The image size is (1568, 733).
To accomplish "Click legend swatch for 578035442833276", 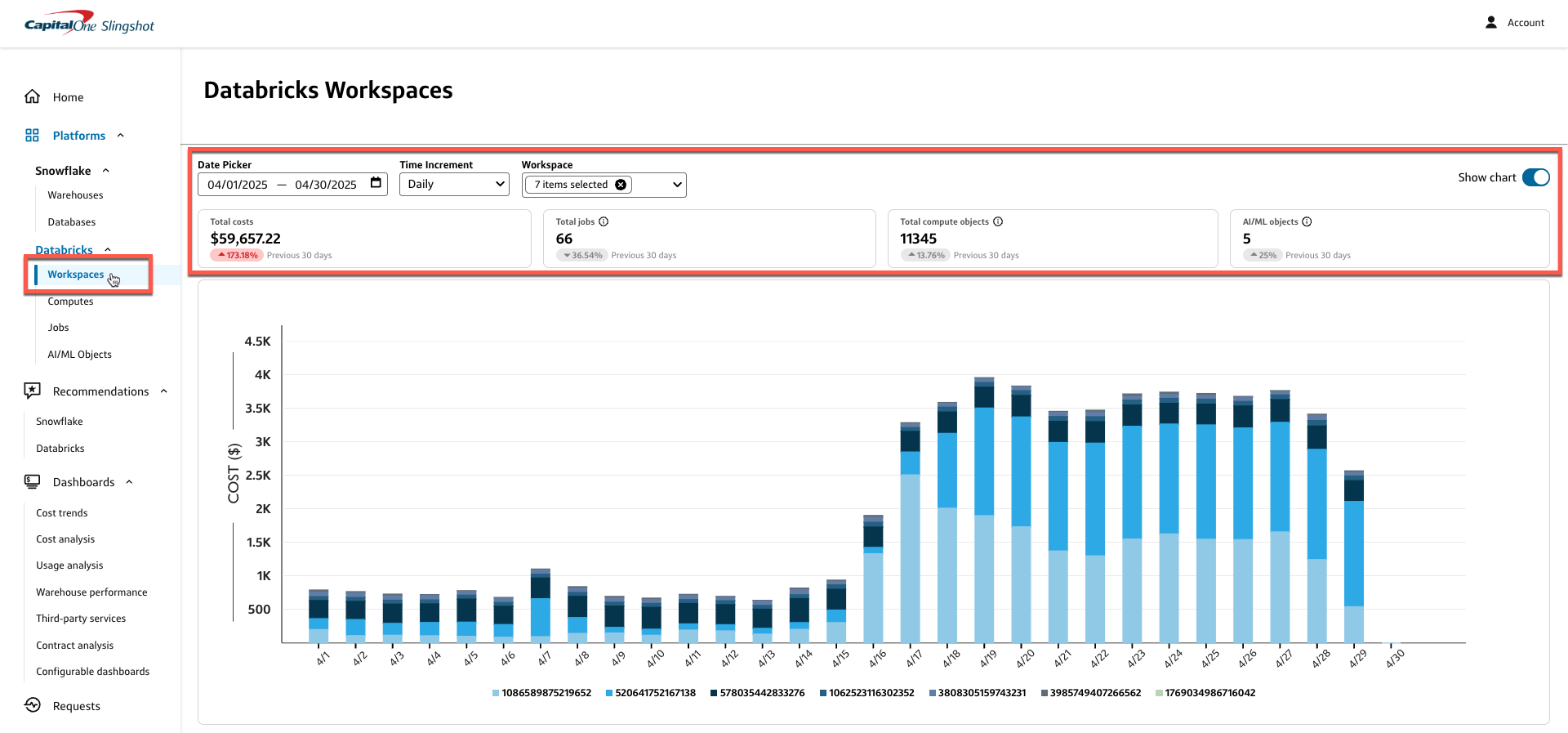I will (714, 693).
